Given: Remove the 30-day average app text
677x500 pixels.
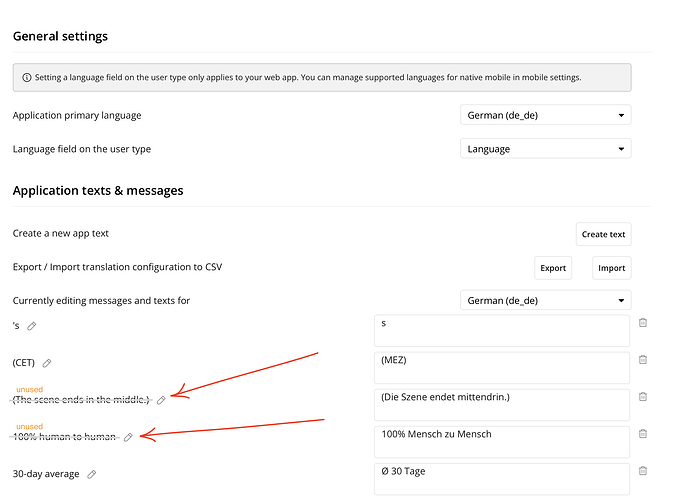Looking at the screenshot, I should pyautogui.click(x=643, y=470).
